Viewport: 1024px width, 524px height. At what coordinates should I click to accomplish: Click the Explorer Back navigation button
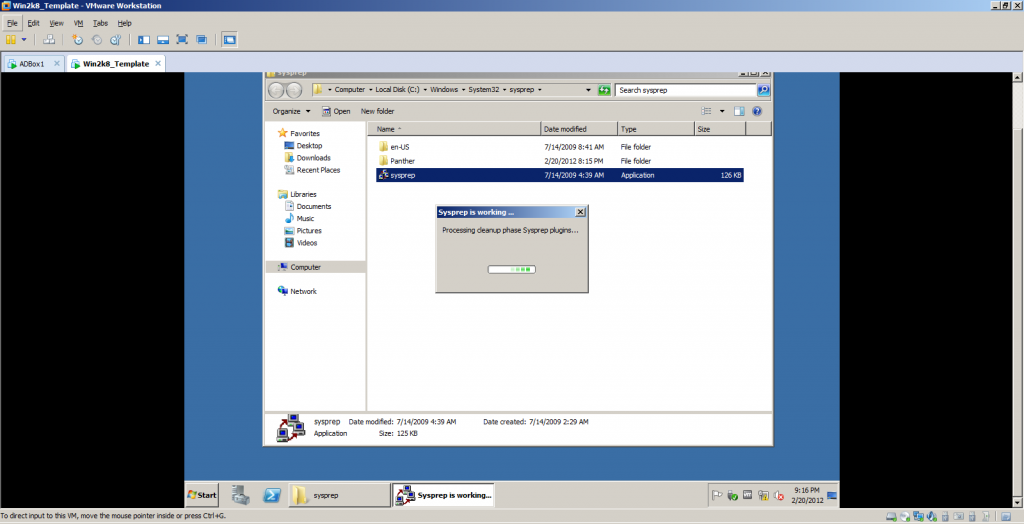click(x=276, y=90)
